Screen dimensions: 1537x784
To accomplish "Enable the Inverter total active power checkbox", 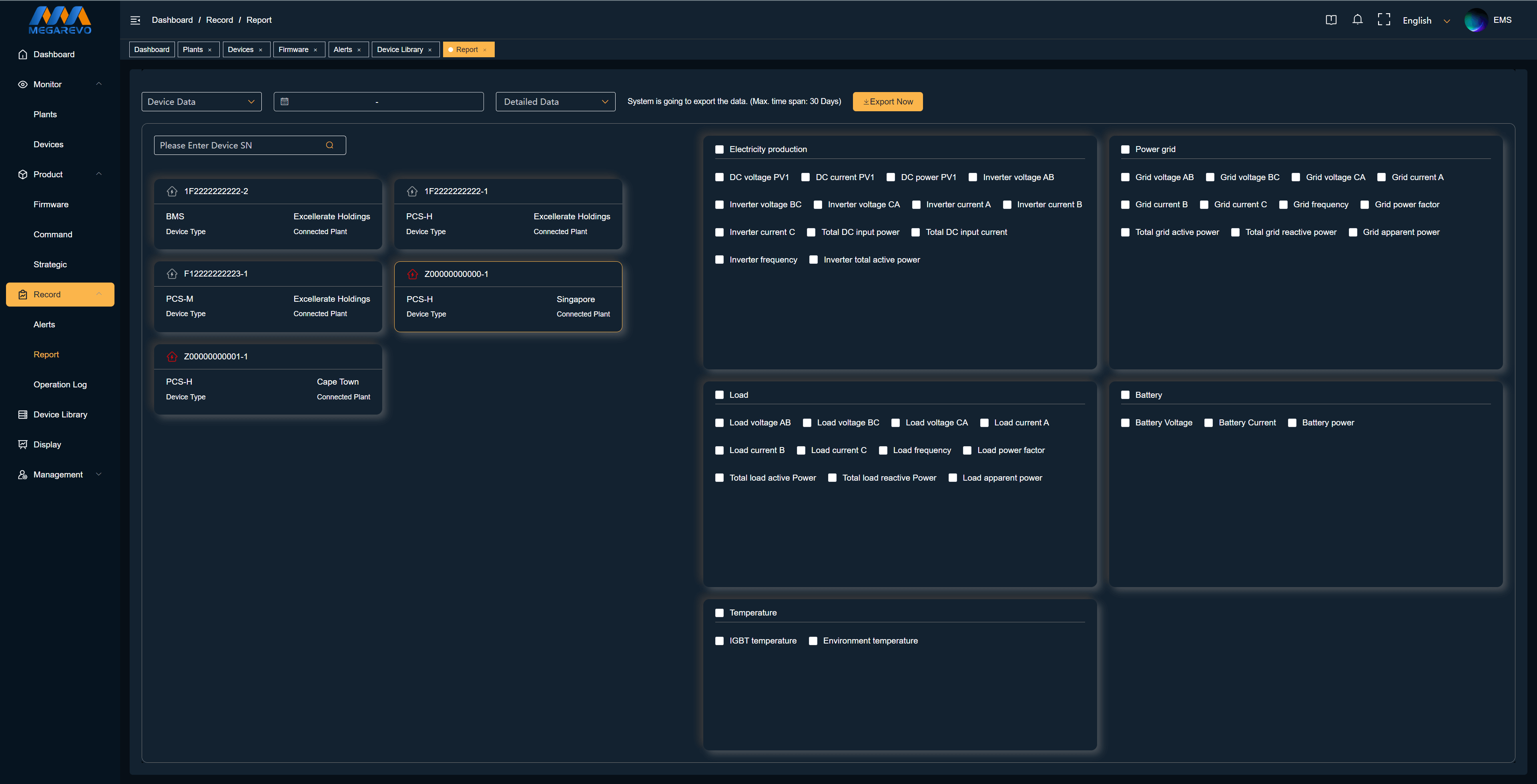I will coord(814,260).
